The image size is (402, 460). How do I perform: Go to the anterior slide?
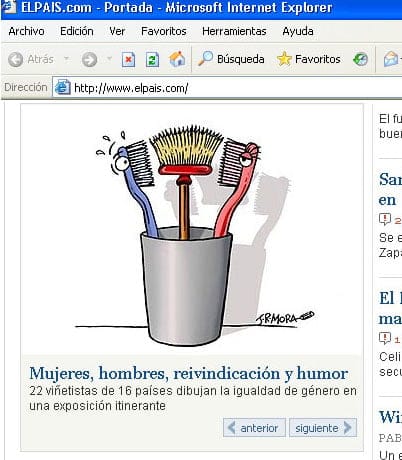pyautogui.click(x=254, y=428)
